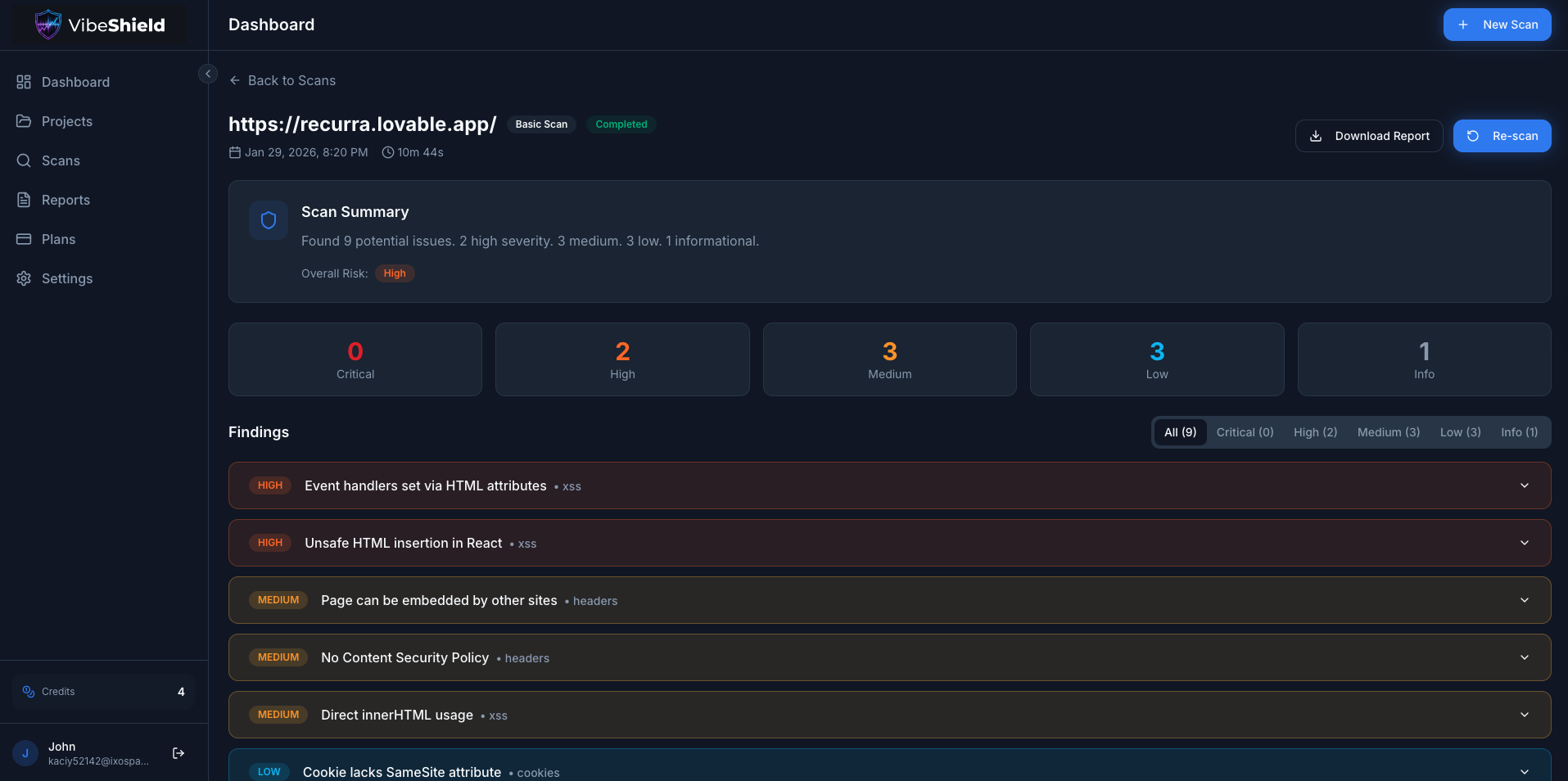This screenshot has width=1568, height=781.
Task: Click Download Report
Action: (1368, 136)
